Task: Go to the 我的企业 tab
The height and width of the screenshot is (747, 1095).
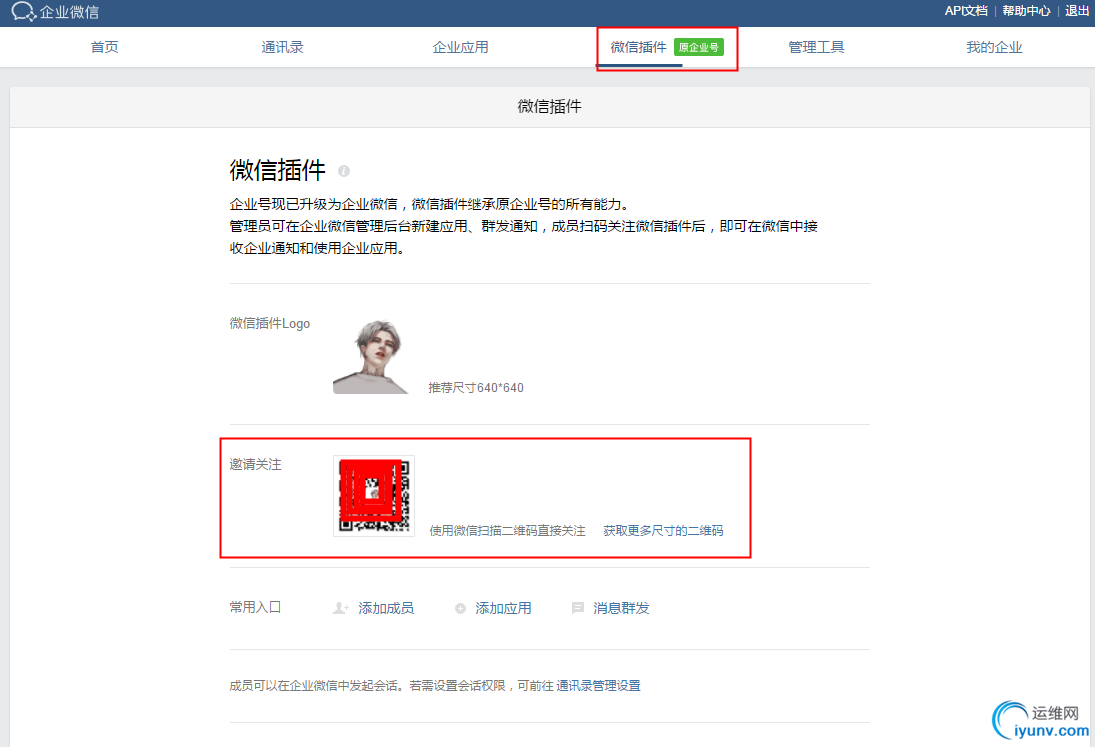Action: tap(994, 47)
